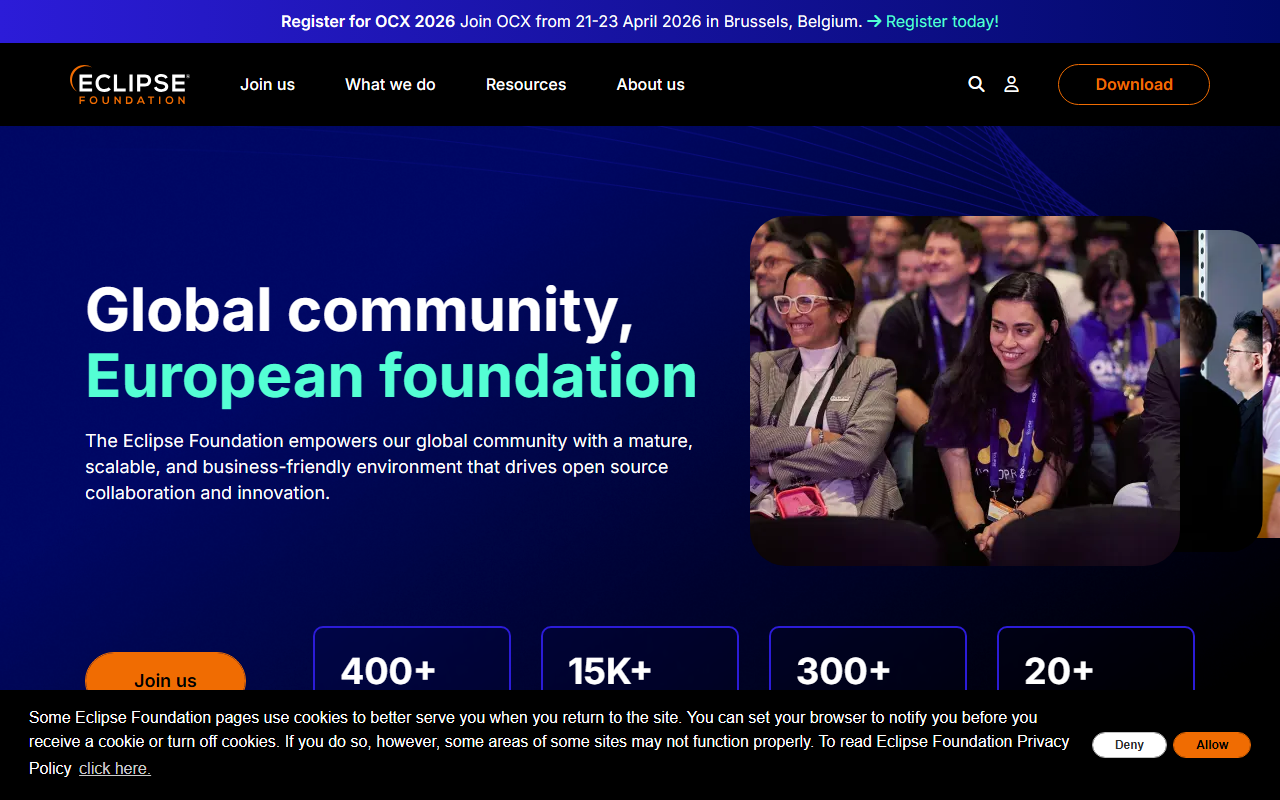Click the Eclipse Foundation logo
Image resolution: width=1280 pixels, height=800 pixels.
click(129, 85)
